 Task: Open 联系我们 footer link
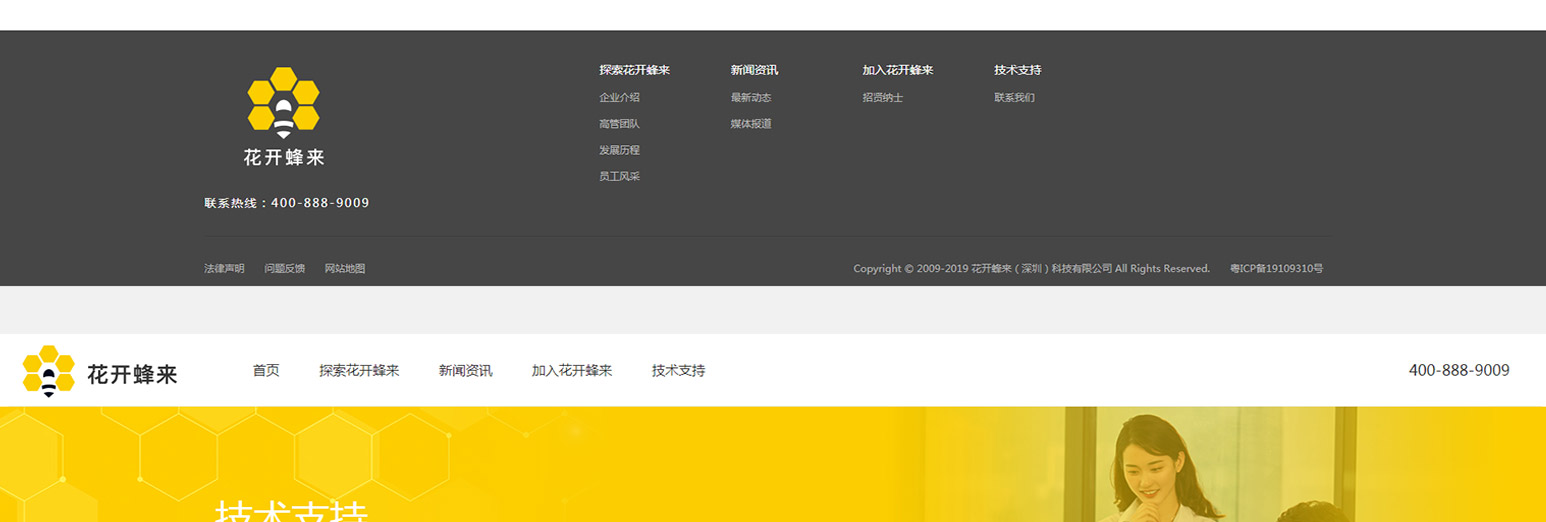point(1014,98)
